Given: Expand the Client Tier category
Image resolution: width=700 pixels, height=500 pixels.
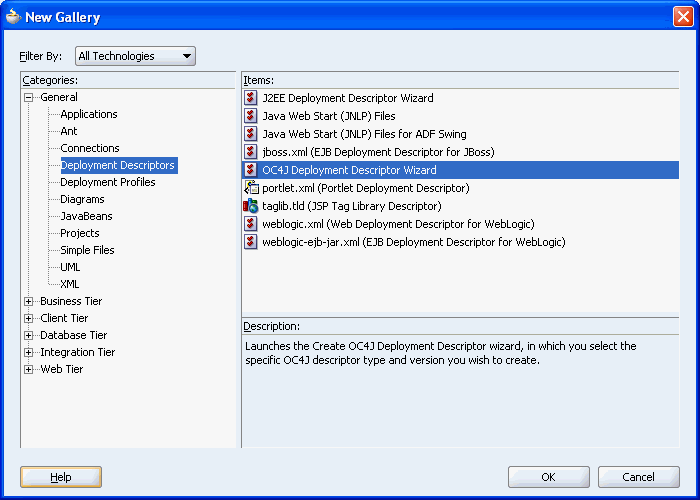Looking at the screenshot, I should [29, 318].
